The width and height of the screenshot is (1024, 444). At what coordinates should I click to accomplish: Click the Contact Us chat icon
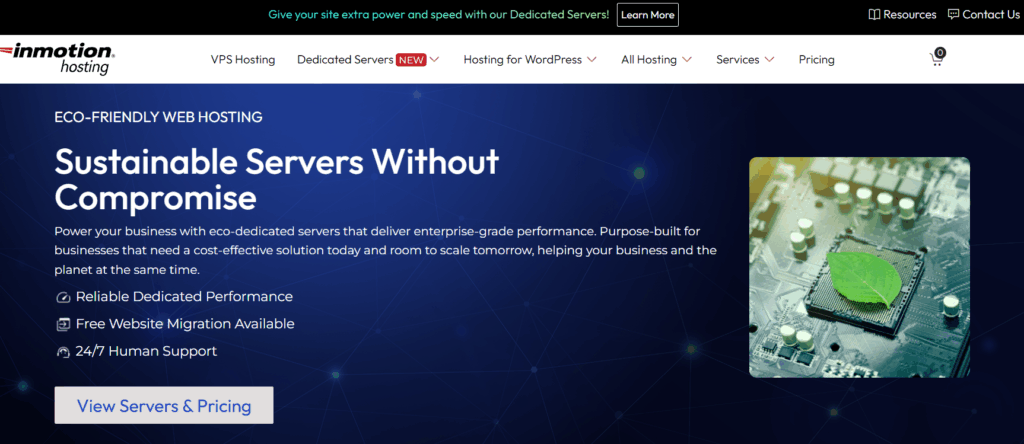[x=953, y=15]
